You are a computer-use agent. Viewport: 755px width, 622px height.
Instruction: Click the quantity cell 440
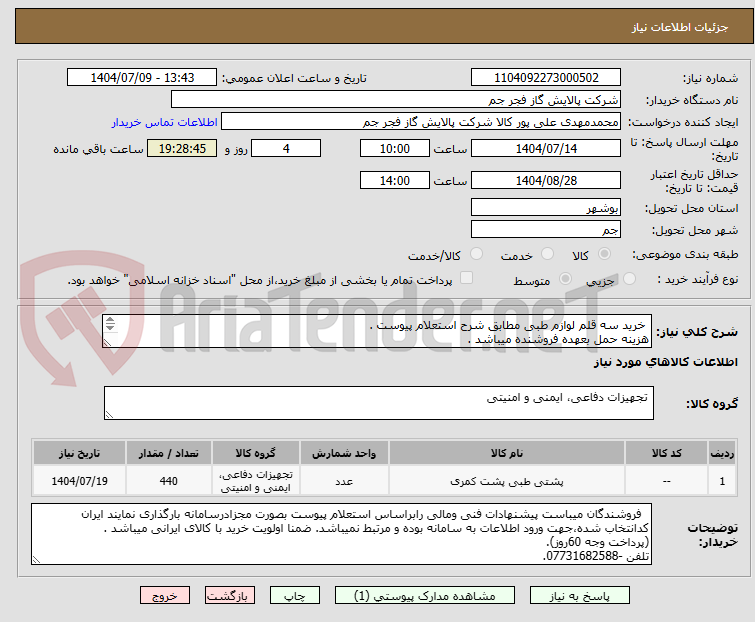click(x=169, y=481)
